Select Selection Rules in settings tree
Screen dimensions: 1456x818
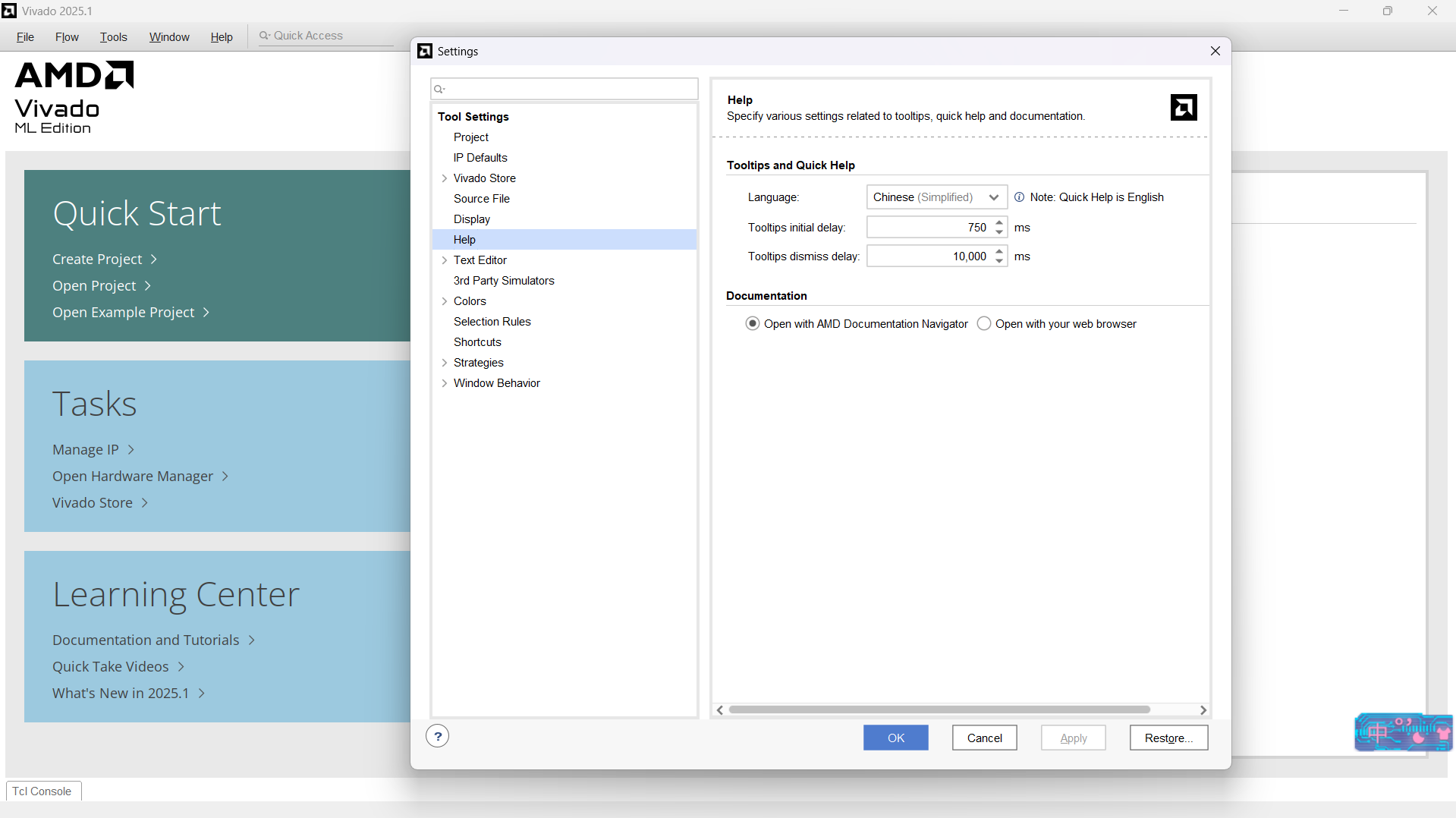click(x=492, y=322)
